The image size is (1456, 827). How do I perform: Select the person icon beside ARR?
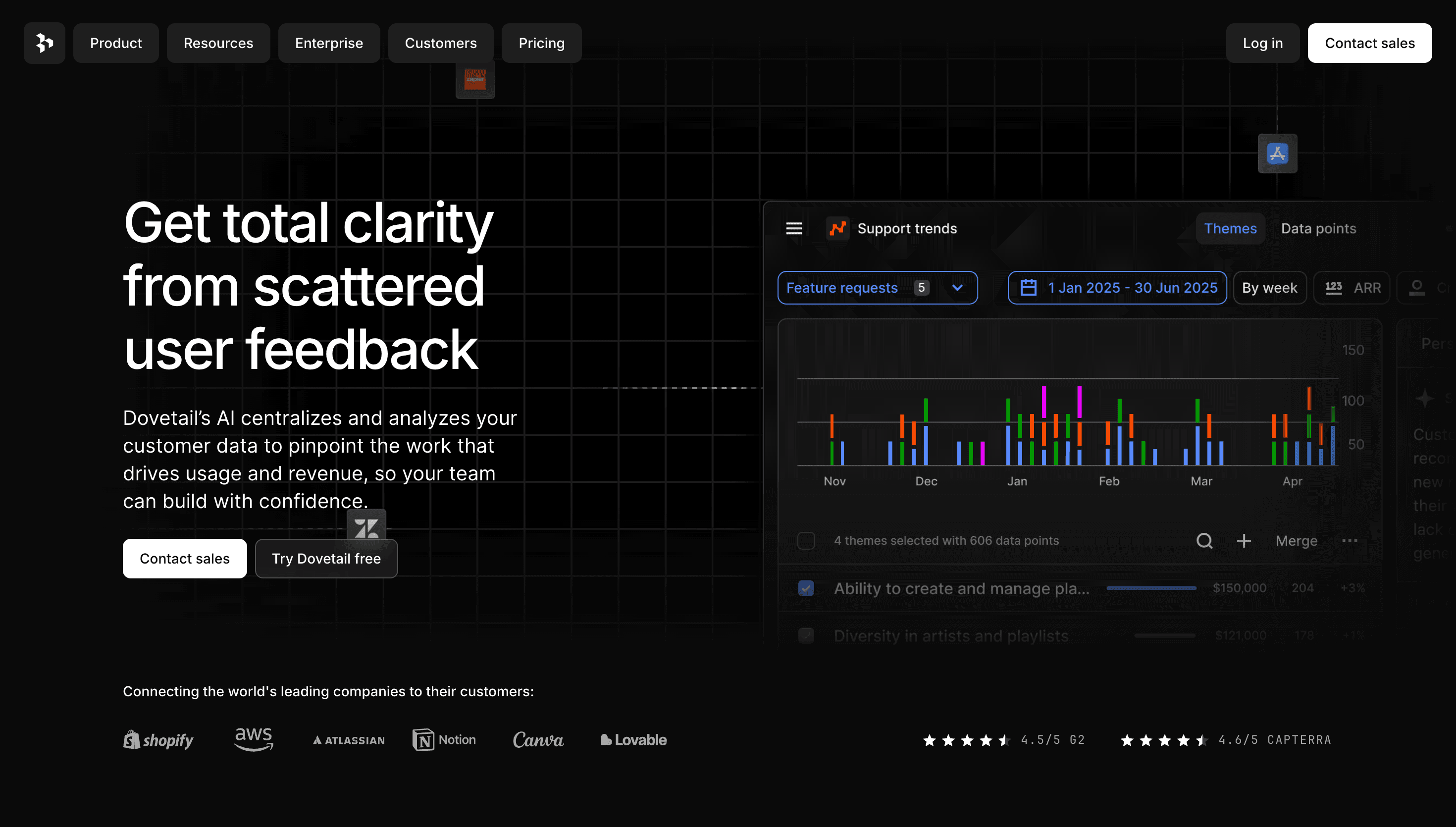coord(1416,287)
